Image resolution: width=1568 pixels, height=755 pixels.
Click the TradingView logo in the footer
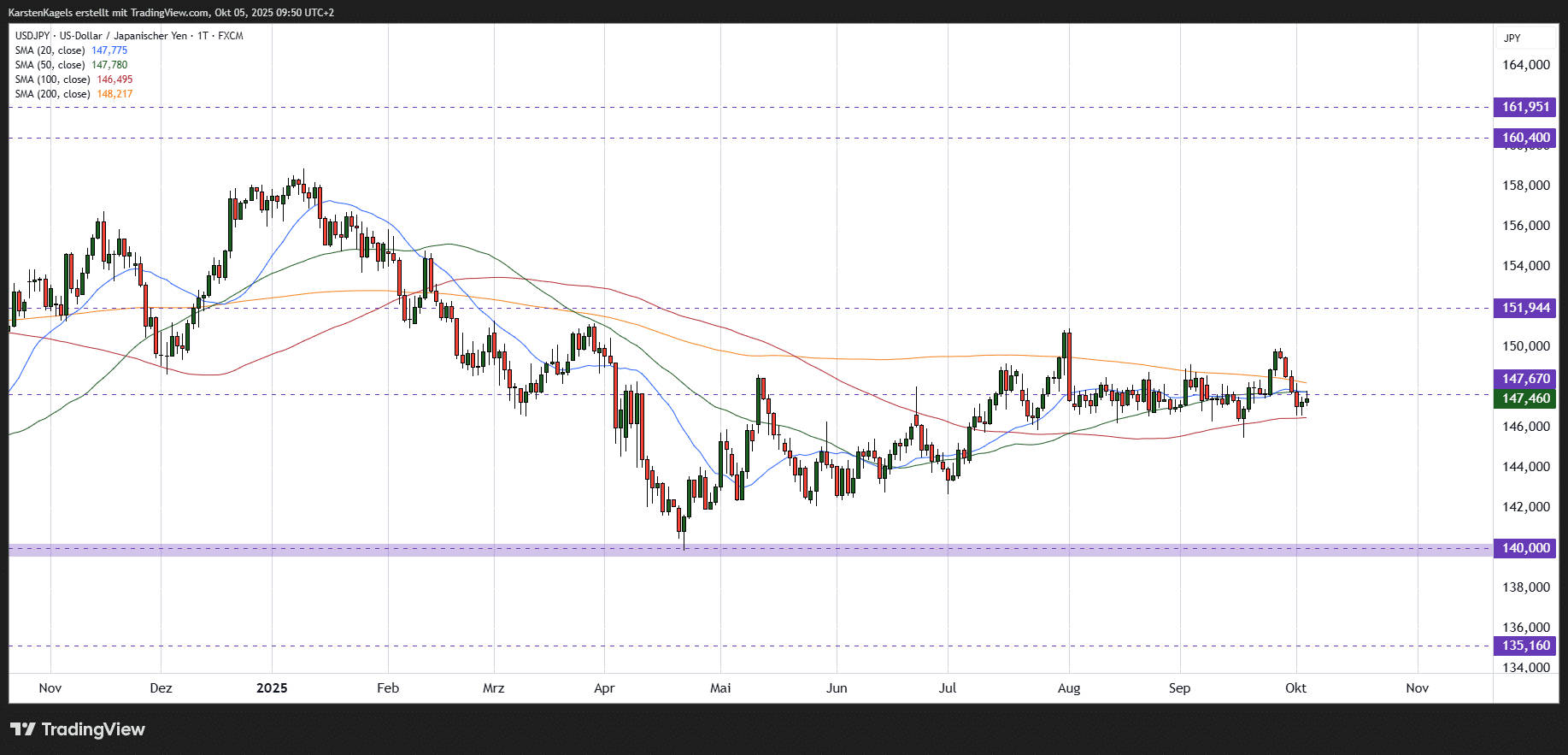click(x=78, y=729)
